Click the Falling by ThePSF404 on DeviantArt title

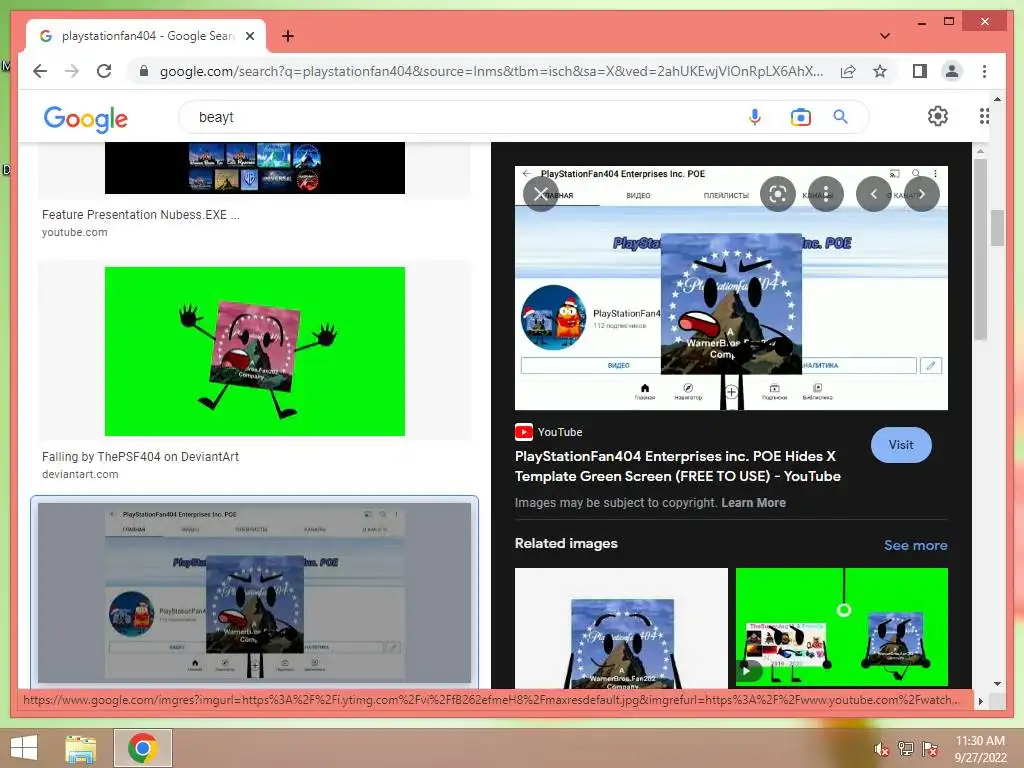[x=140, y=456]
